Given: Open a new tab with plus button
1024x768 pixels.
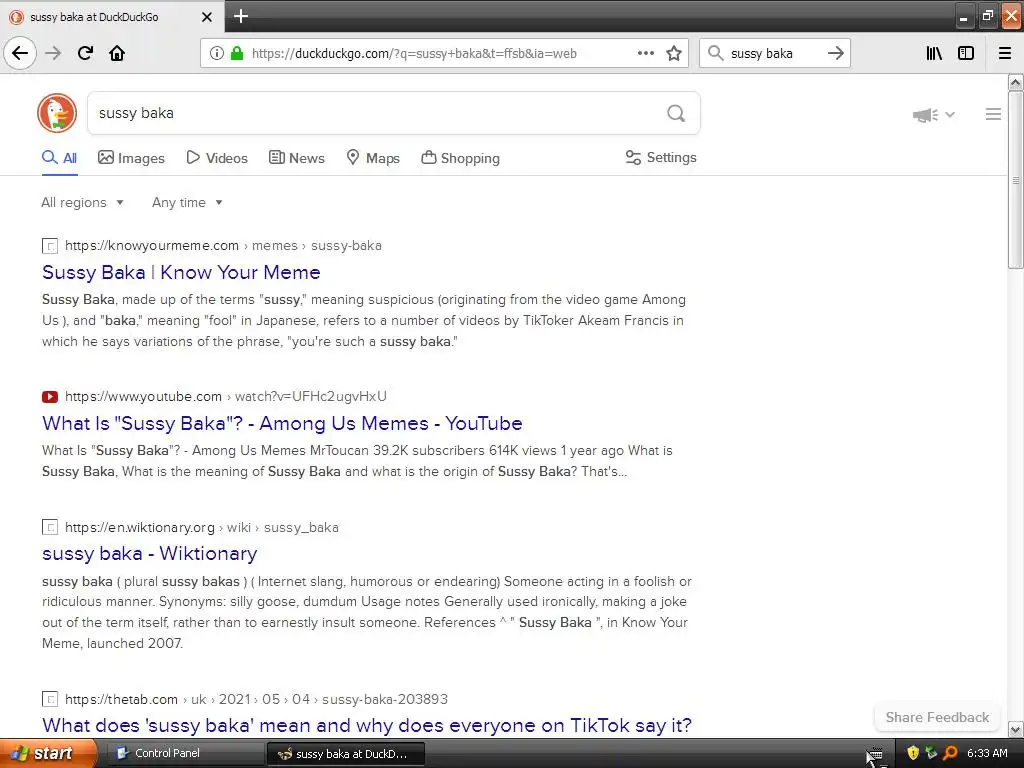Looking at the screenshot, I should (240, 16).
